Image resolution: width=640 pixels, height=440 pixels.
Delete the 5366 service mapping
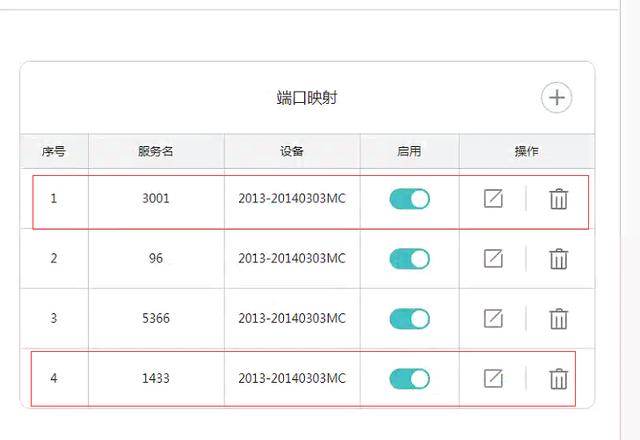click(x=558, y=319)
